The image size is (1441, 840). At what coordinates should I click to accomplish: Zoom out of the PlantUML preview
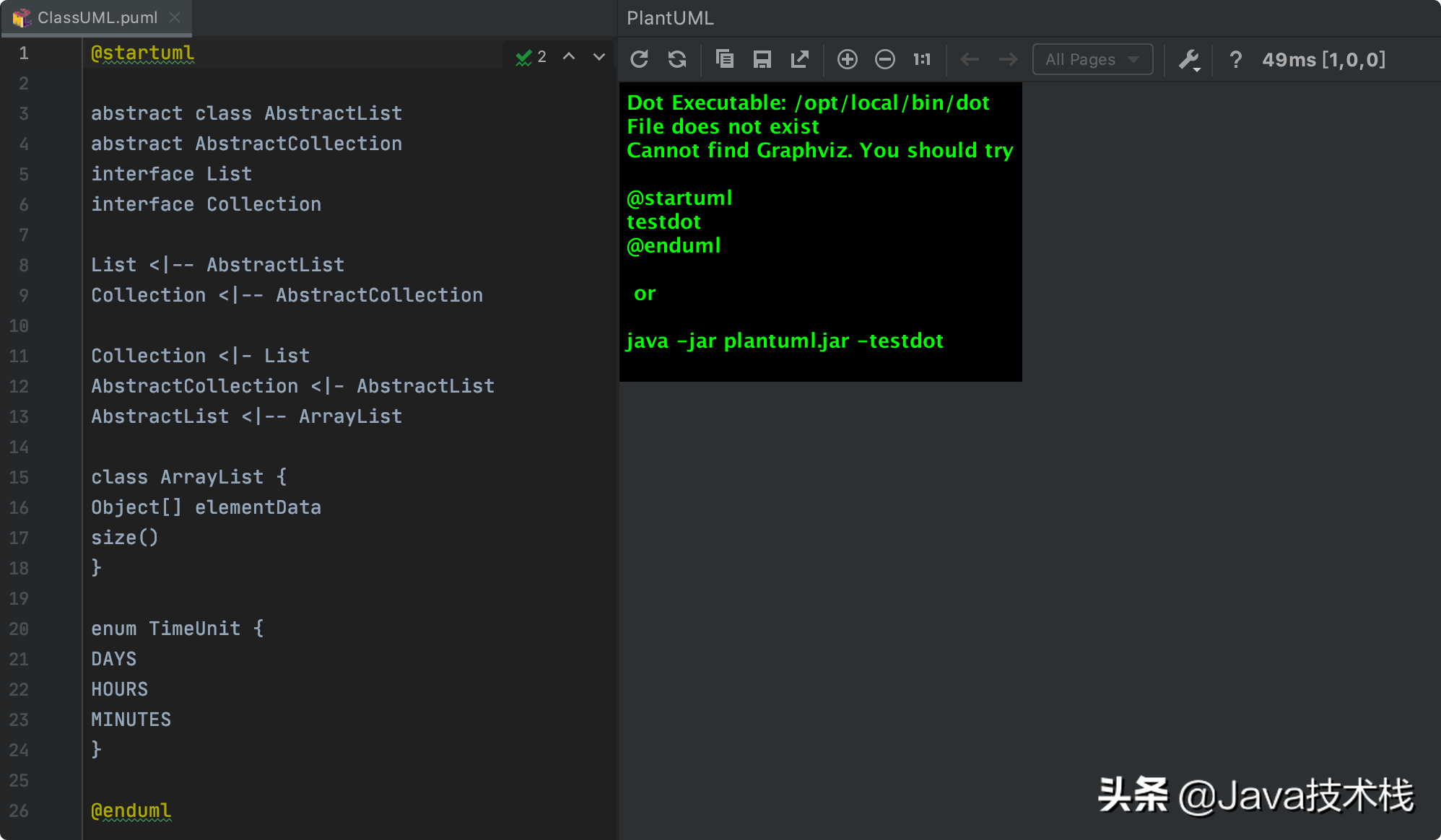[x=885, y=59]
